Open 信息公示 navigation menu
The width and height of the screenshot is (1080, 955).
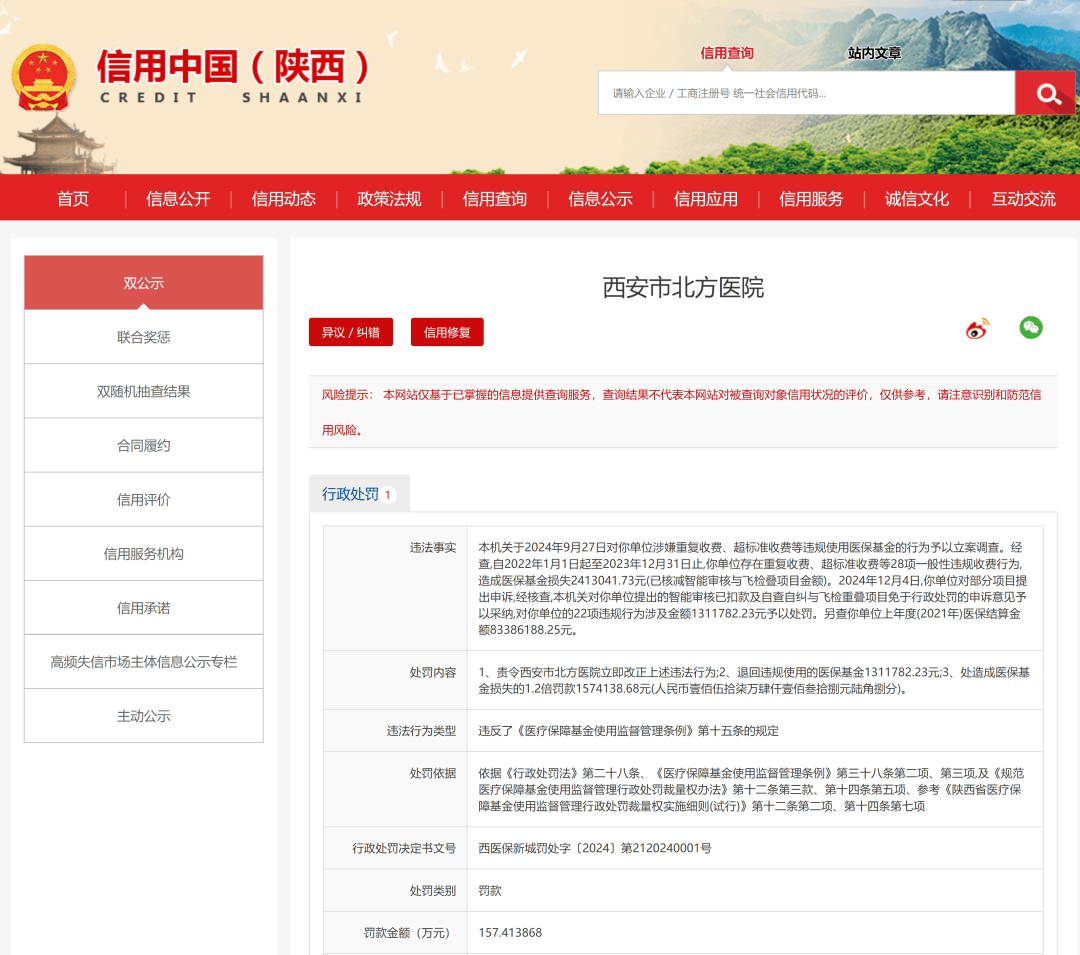point(600,199)
